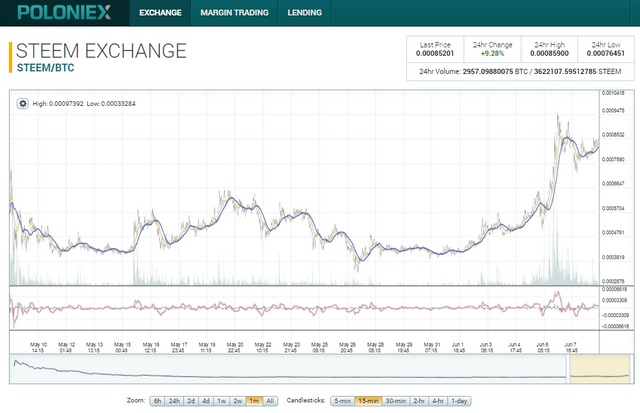
Task: Switch candlesticks to 5-min
Action: coord(342,401)
